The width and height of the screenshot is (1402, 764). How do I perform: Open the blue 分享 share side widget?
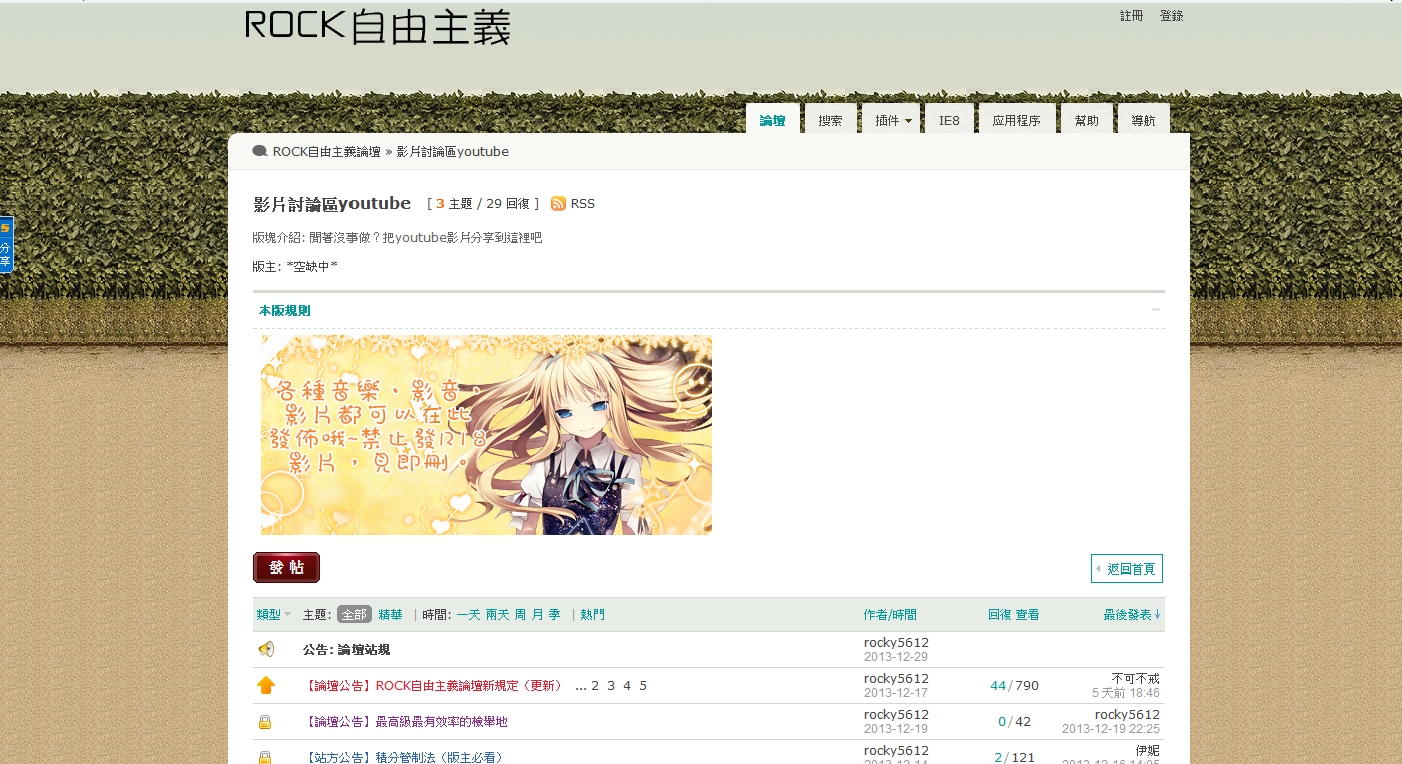click(x=6, y=244)
